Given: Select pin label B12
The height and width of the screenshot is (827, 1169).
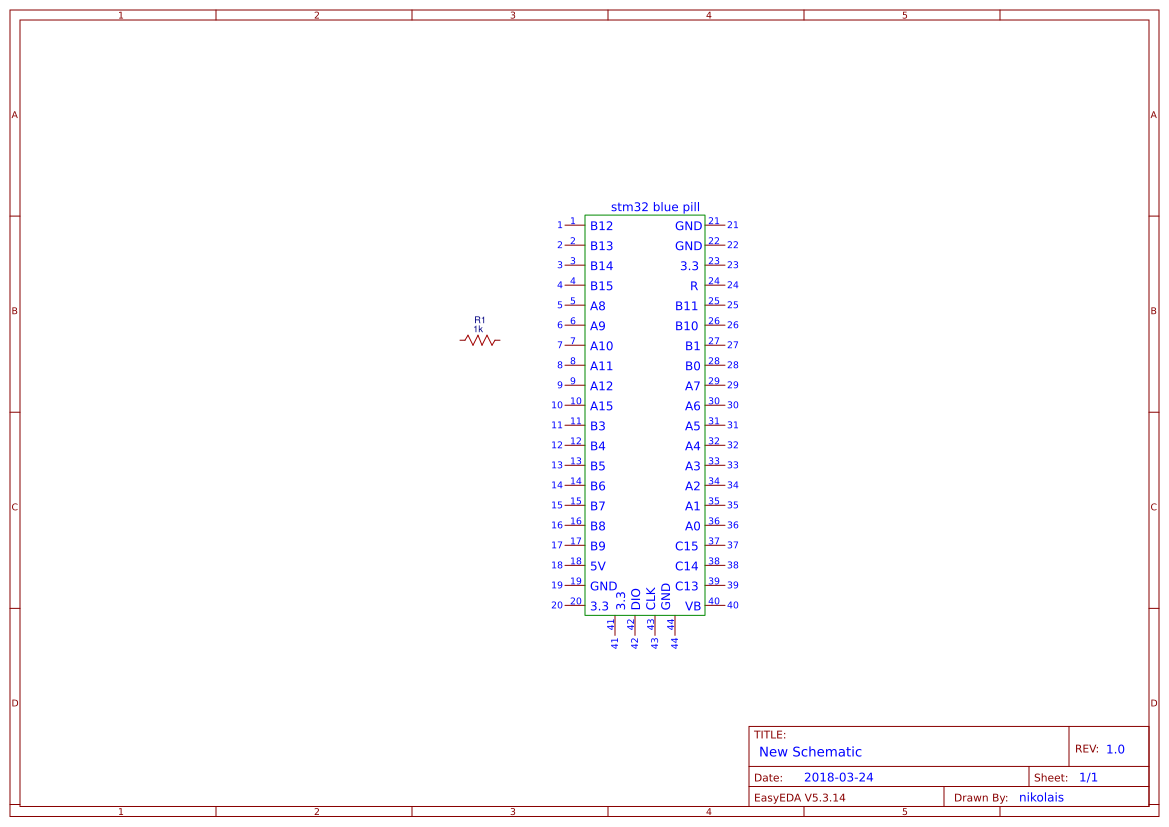Looking at the screenshot, I should (601, 226).
